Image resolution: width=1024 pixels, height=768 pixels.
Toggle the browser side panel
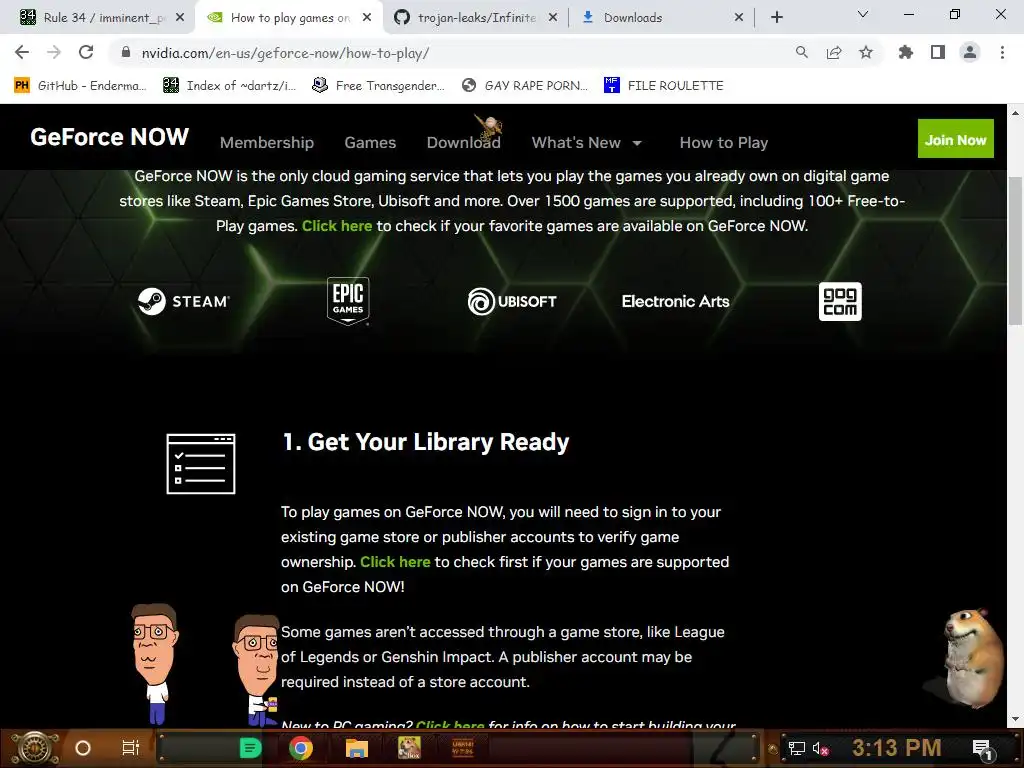(x=938, y=53)
